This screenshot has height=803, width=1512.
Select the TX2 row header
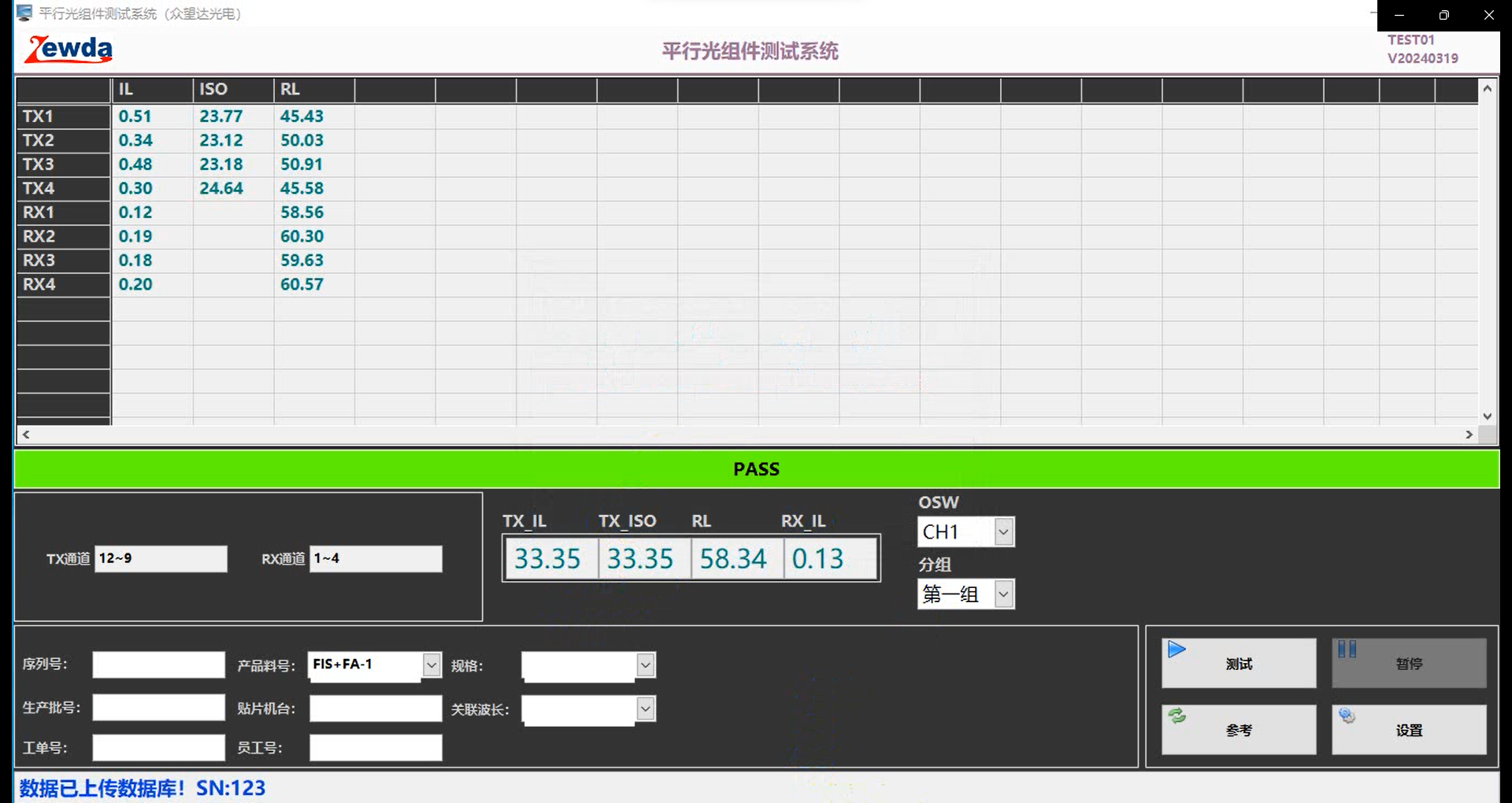64,140
